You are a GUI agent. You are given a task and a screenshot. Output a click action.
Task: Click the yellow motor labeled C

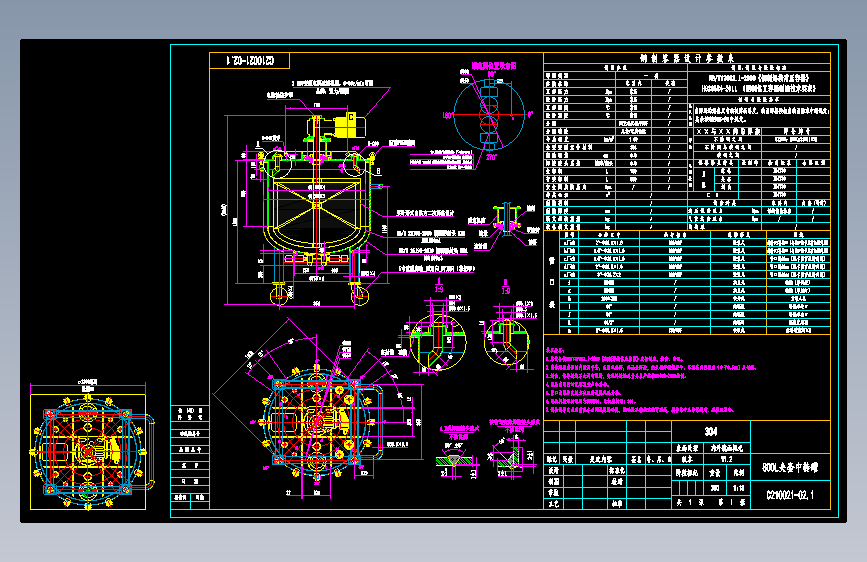(x=349, y=125)
